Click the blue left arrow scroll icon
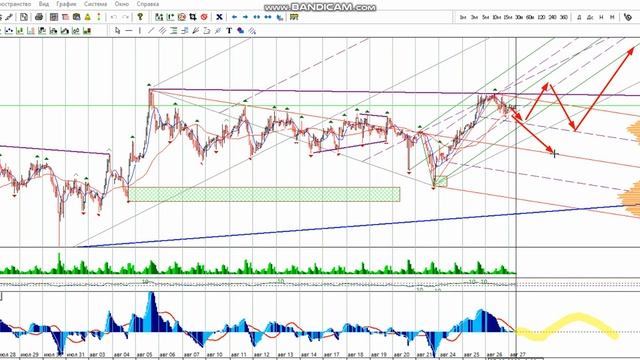 pyautogui.click(x=234, y=17)
